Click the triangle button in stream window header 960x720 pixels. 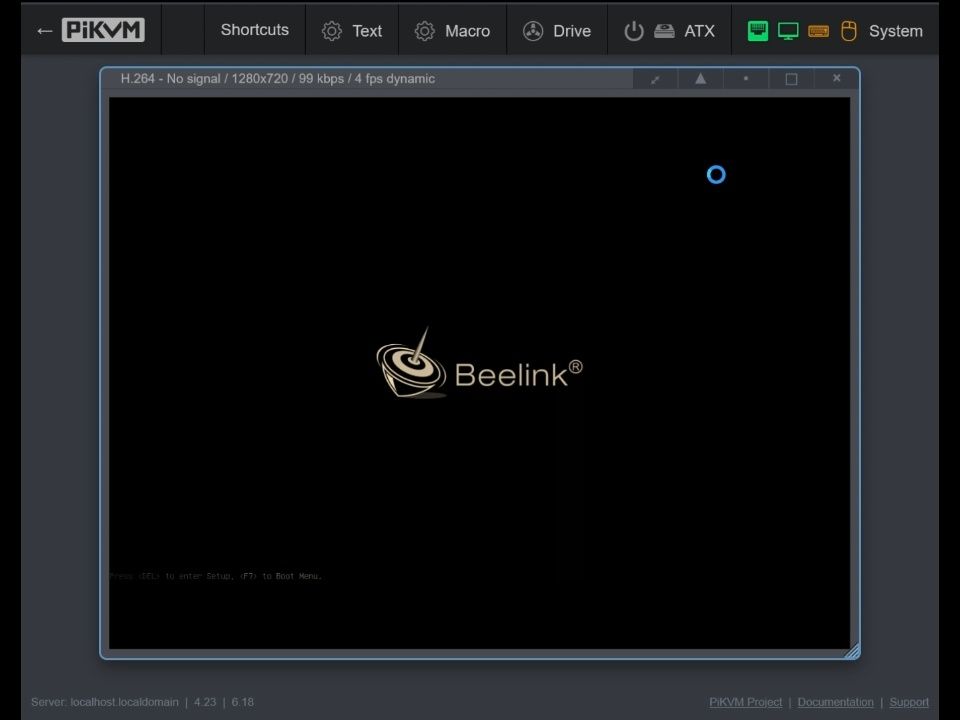(x=701, y=79)
